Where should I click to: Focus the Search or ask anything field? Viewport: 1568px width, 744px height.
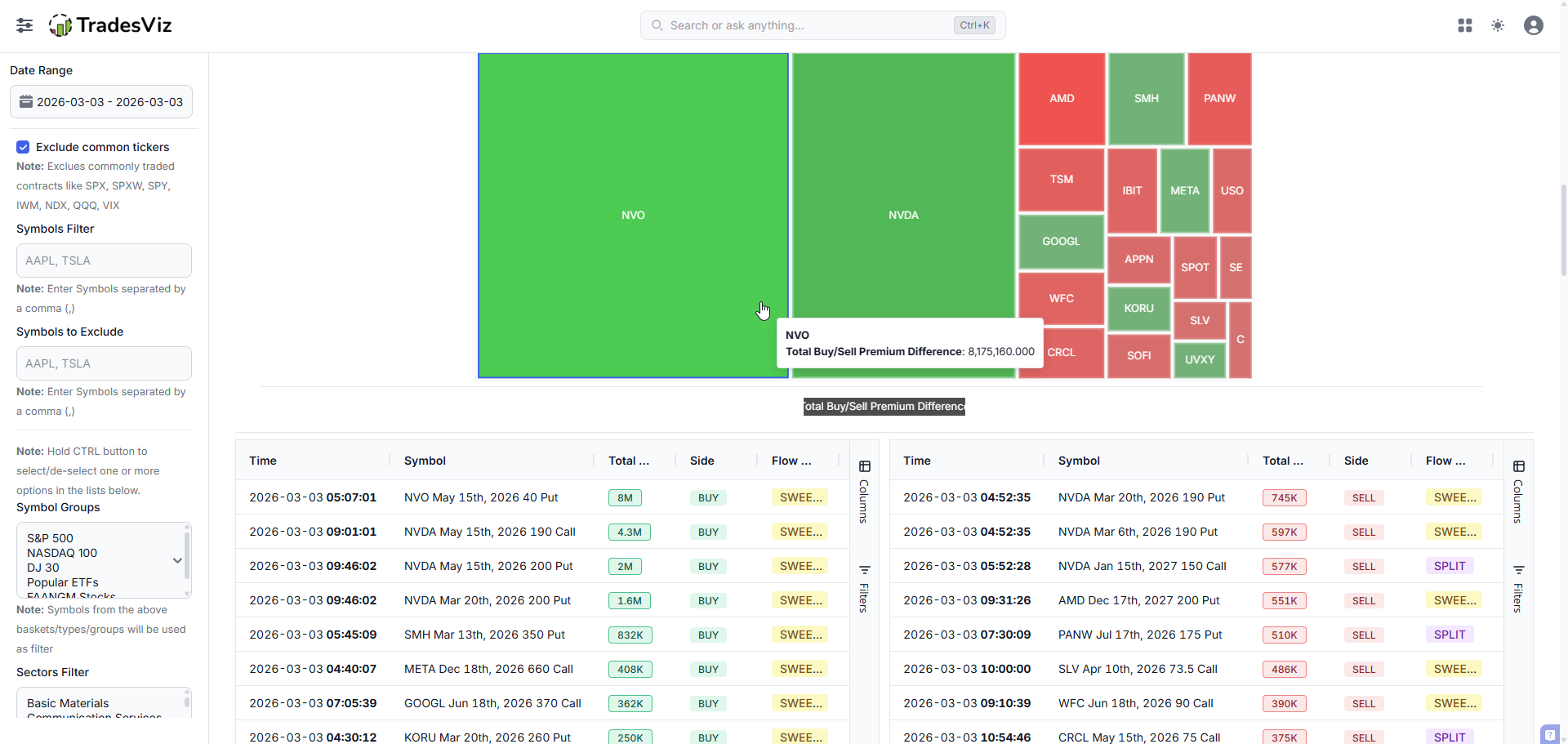(x=823, y=25)
